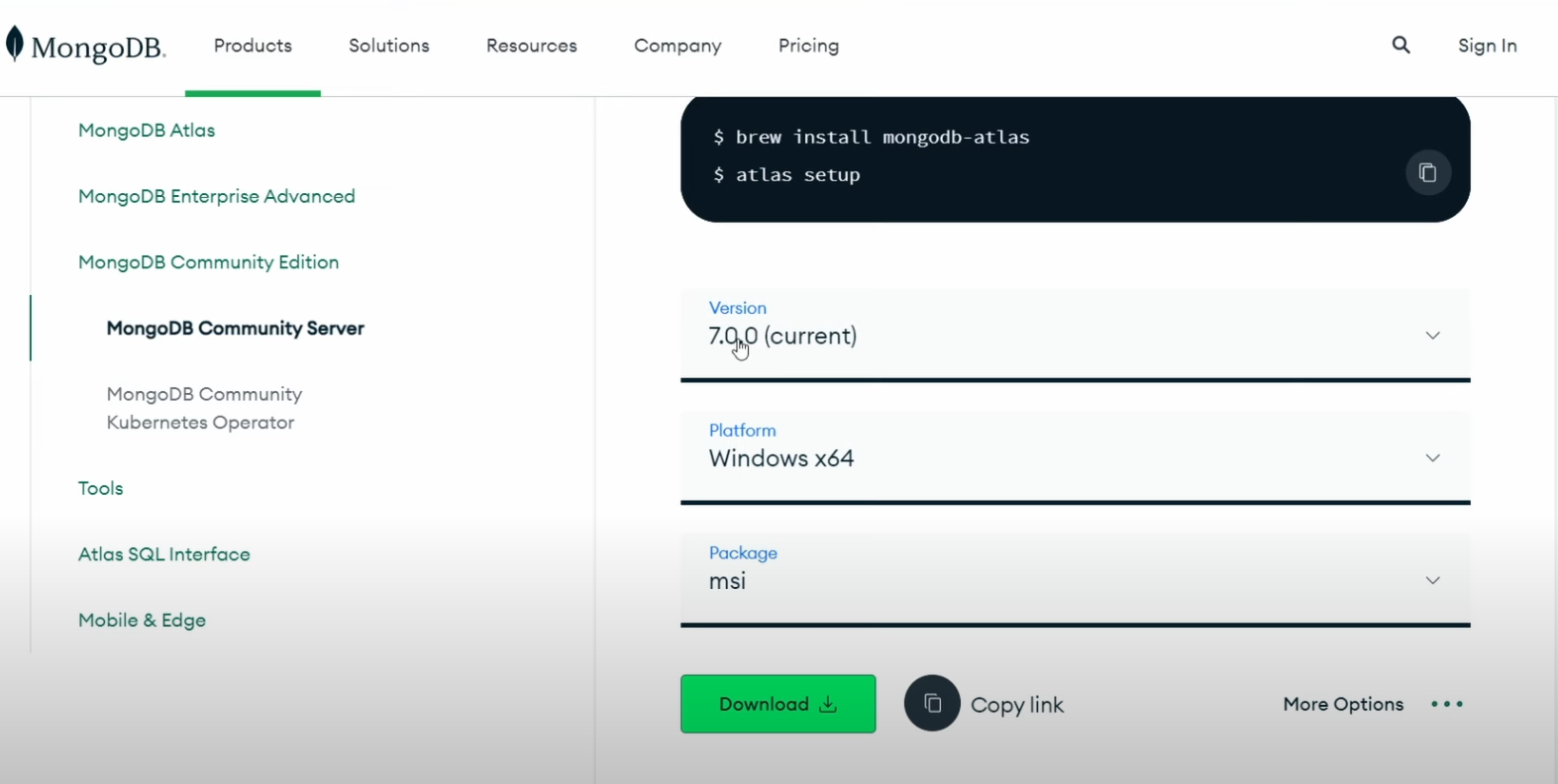Image resolution: width=1558 pixels, height=784 pixels.
Task: Click the green Download button
Action: 778,704
